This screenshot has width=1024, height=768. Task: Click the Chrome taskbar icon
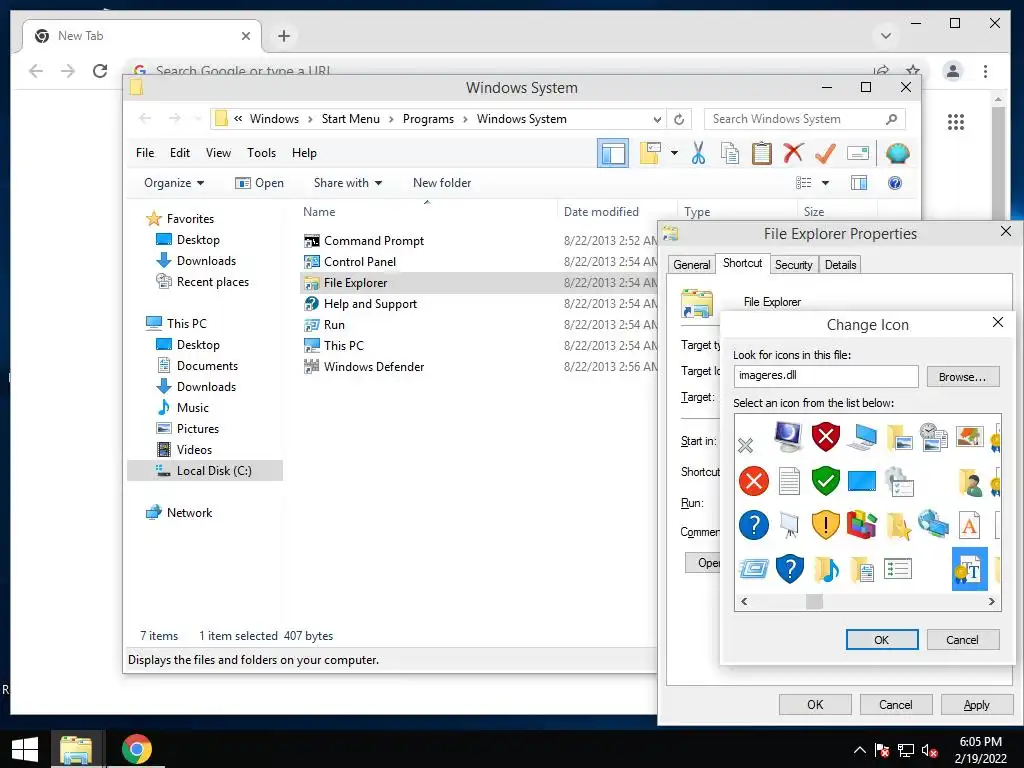pyautogui.click(x=136, y=749)
